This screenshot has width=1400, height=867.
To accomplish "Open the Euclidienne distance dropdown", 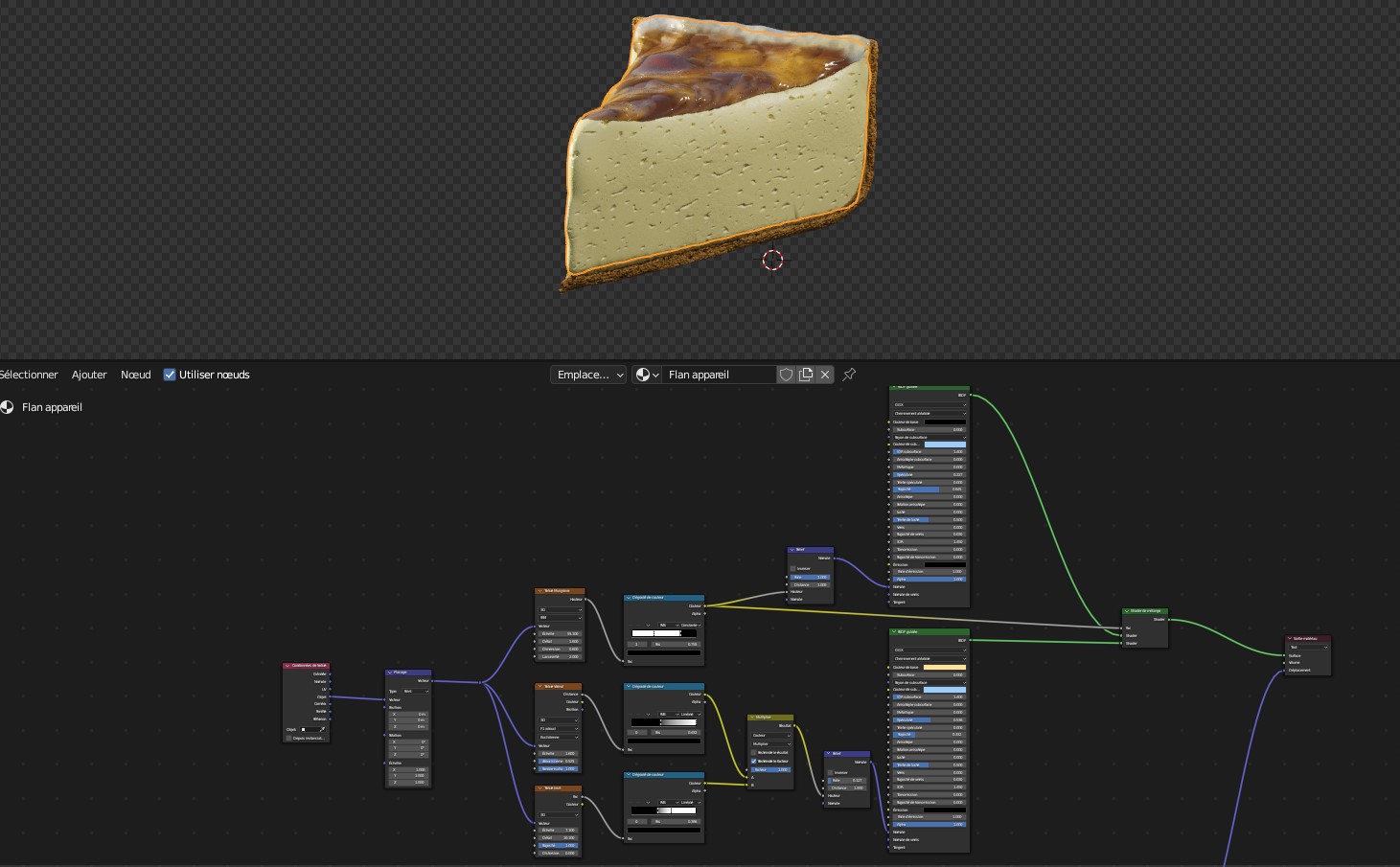I will coord(560,737).
